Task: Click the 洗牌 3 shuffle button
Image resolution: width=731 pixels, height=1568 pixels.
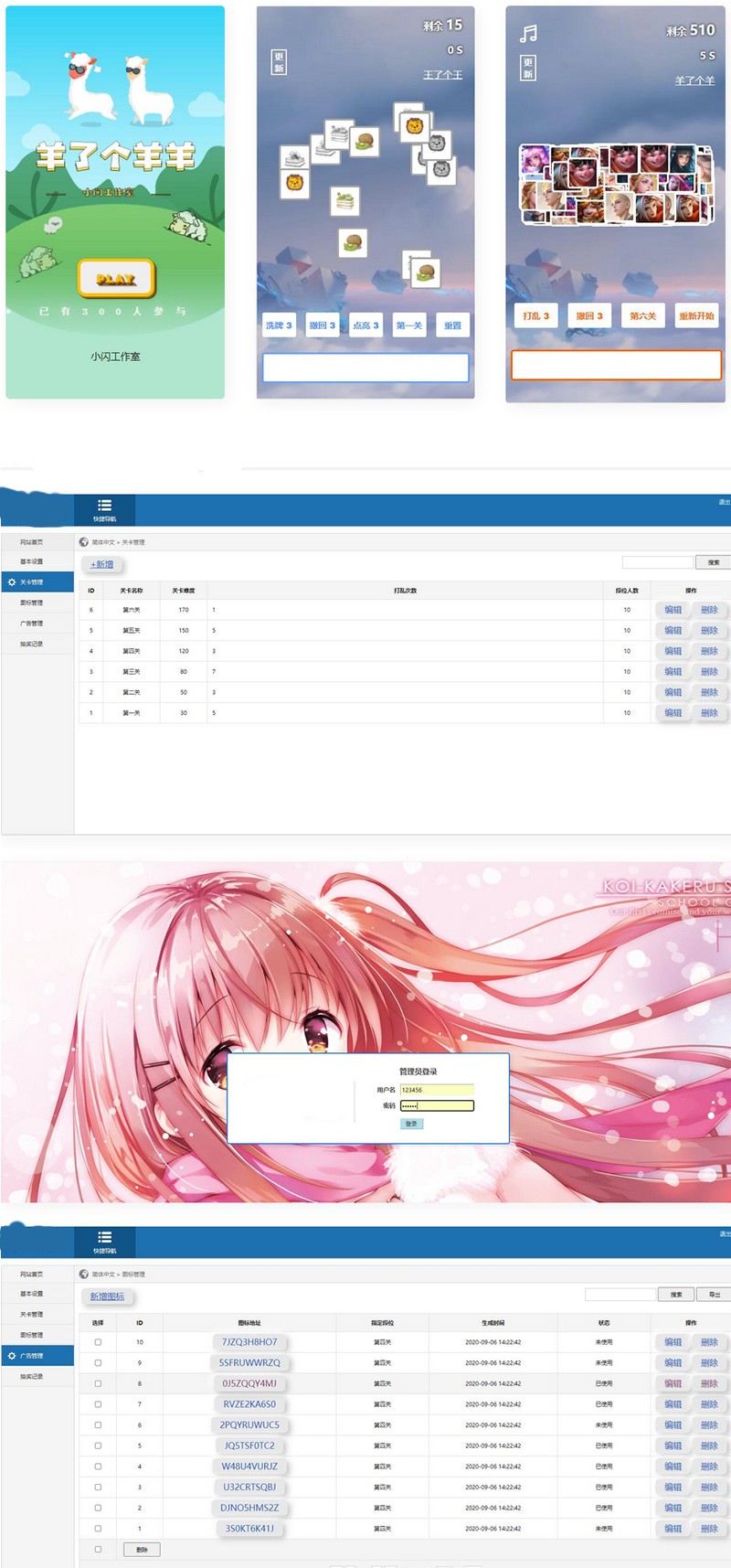Action: tap(279, 325)
